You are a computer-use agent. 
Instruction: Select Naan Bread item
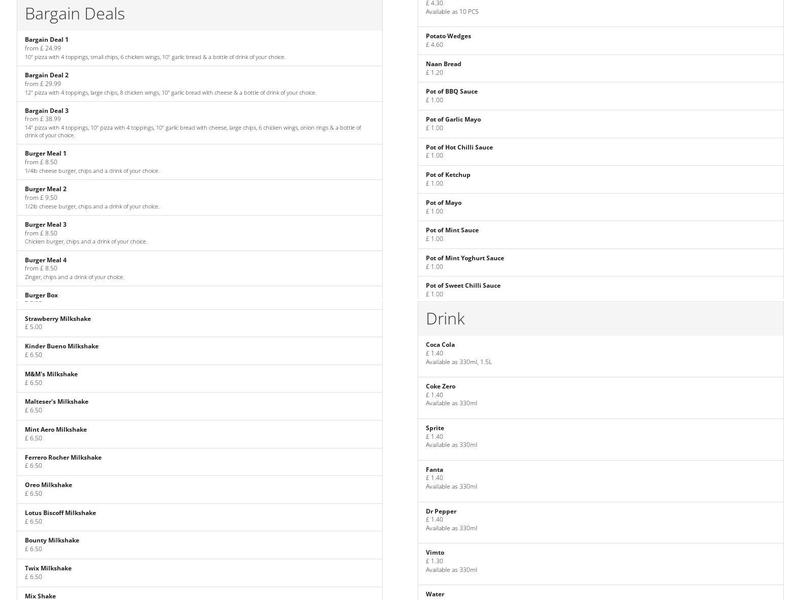click(600, 68)
